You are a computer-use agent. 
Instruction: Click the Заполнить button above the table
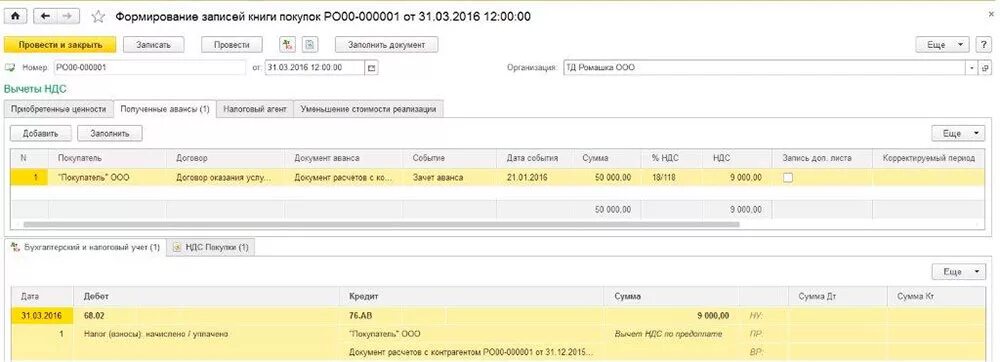coord(110,133)
